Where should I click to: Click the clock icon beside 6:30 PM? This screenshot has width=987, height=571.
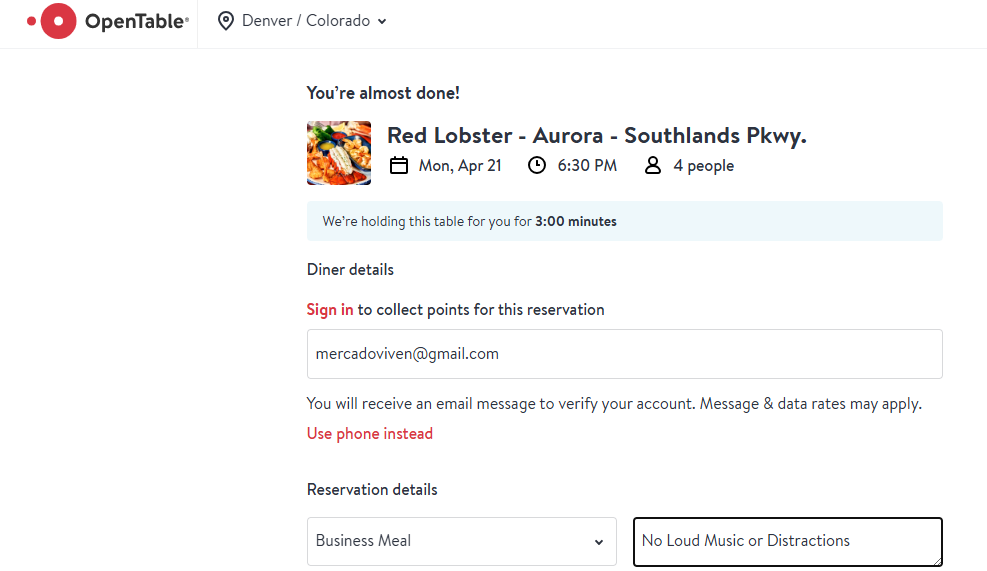tap(537, 165)
